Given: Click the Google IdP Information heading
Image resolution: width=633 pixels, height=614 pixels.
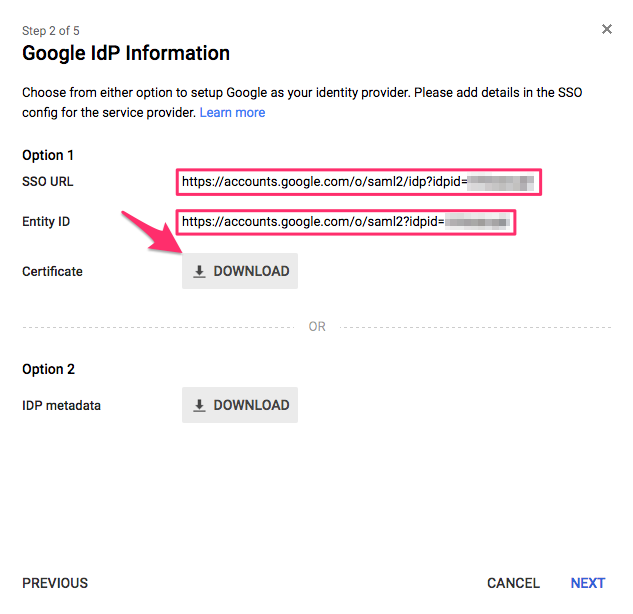Looking at the screenshot, I should click(126, 54).
